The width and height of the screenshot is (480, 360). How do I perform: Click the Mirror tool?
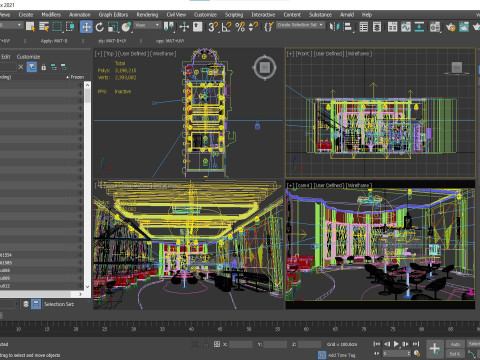pos(334,27)
